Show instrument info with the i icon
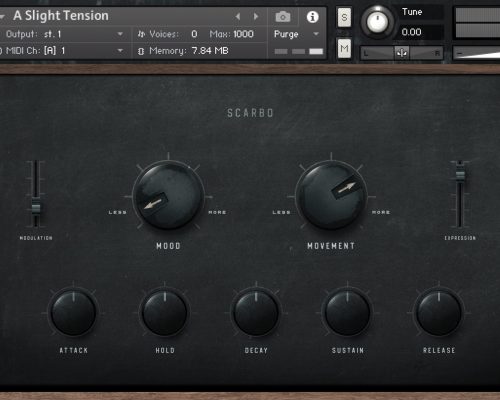This screenshot has height=400, width=500. coord(312,17)
